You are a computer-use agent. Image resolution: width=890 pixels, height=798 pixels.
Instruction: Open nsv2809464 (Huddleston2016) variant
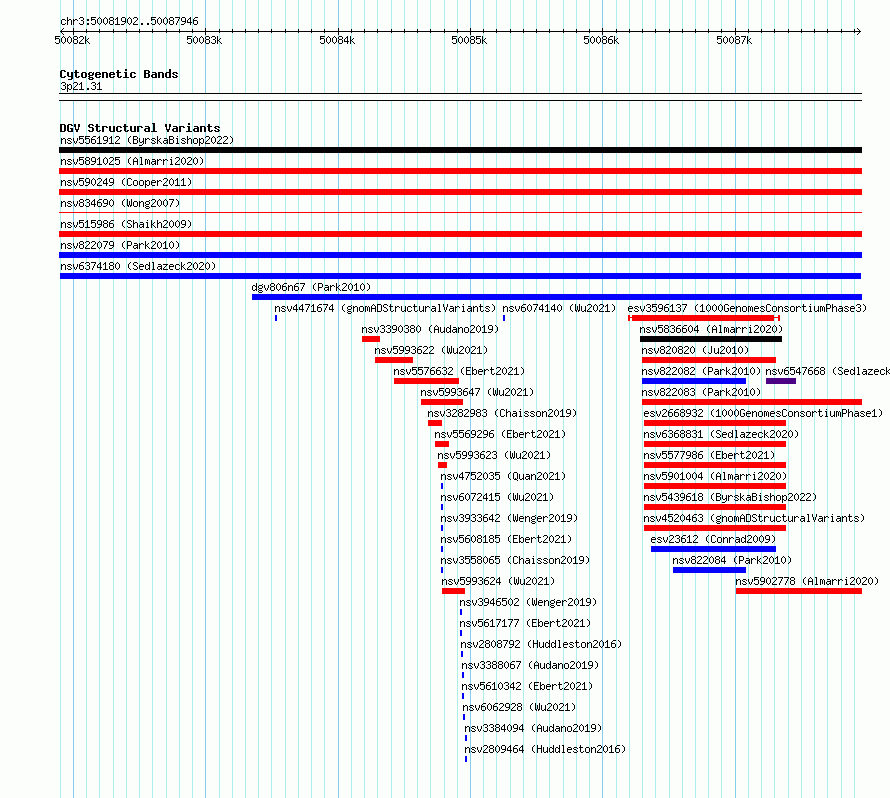pyautogui.click(x=545, y=749)
